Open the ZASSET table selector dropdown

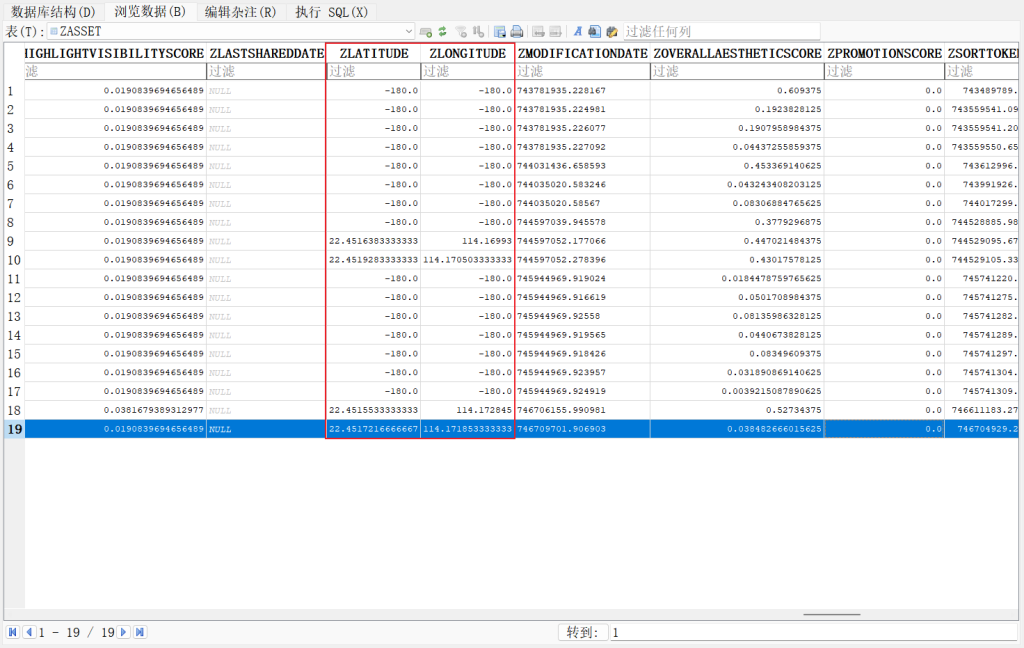(x=409, y=32)
